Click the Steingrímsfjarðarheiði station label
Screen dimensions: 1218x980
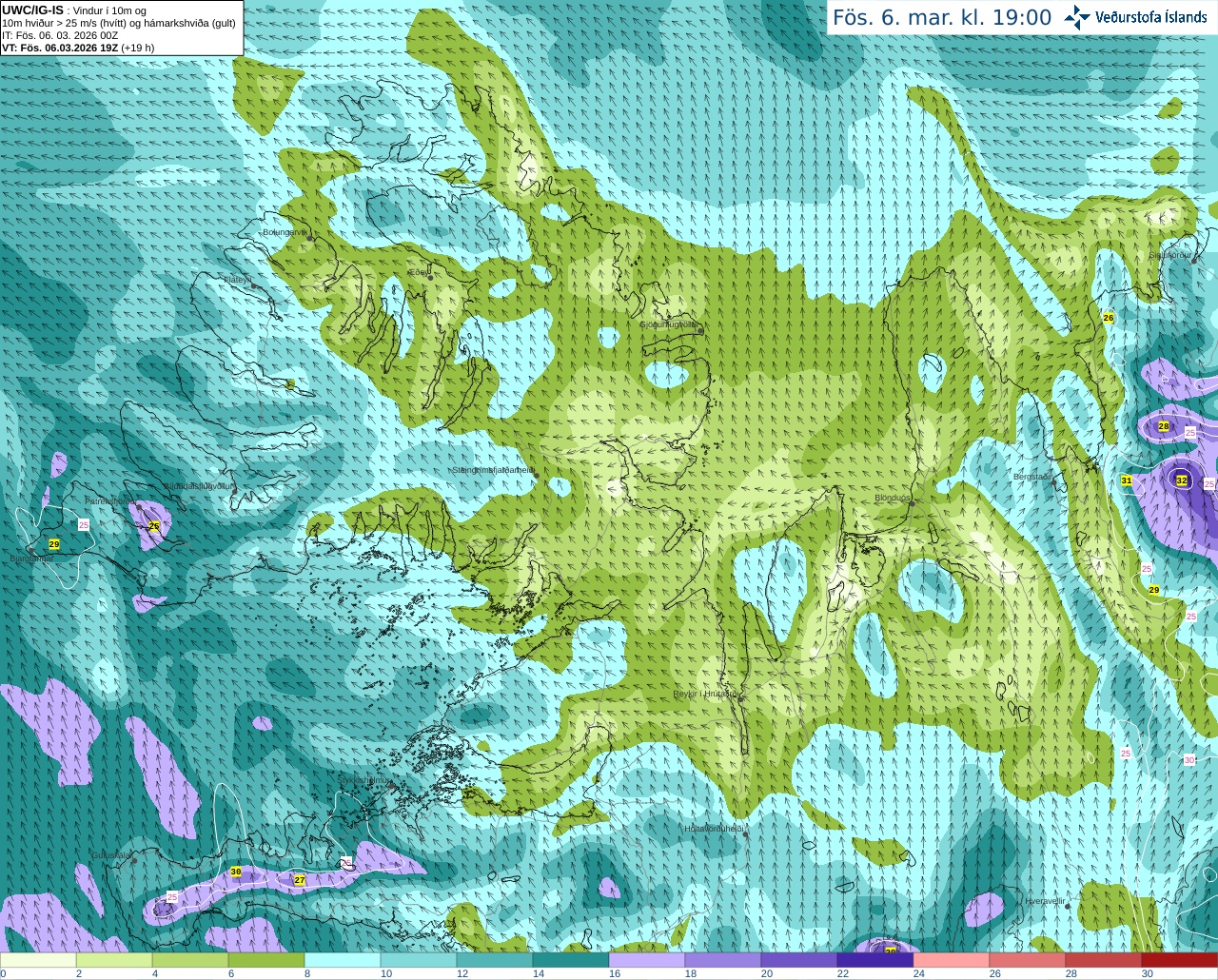click(x=492, y=470)
